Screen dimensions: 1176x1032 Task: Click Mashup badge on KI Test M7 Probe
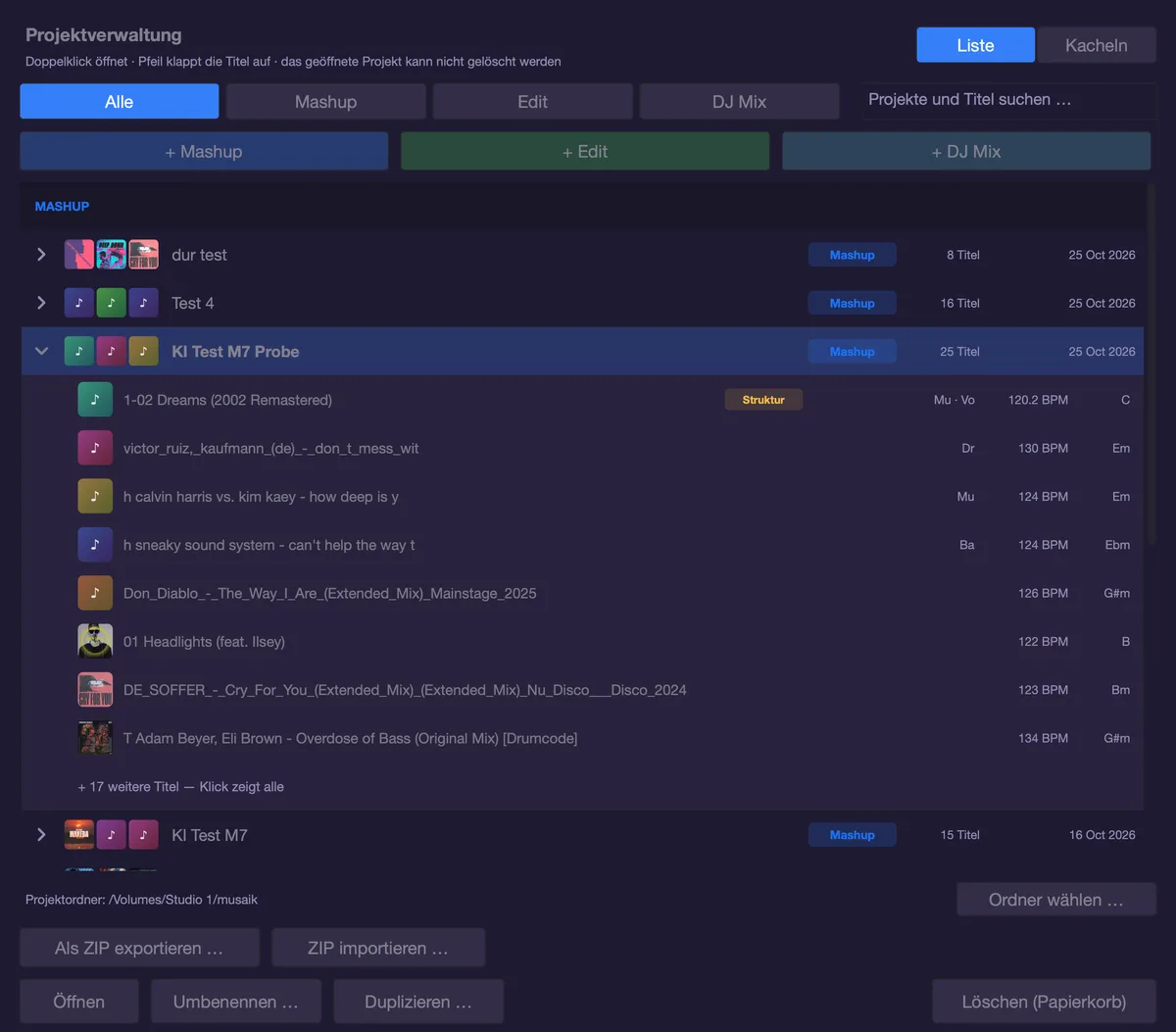click(x=852, y=351)
